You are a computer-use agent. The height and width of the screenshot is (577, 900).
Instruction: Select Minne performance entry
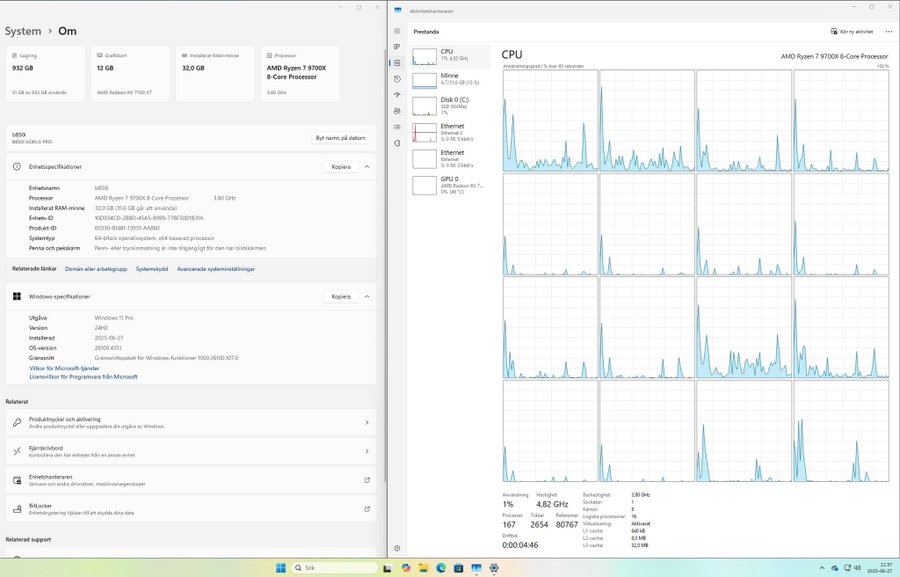[x=451, y=80]
